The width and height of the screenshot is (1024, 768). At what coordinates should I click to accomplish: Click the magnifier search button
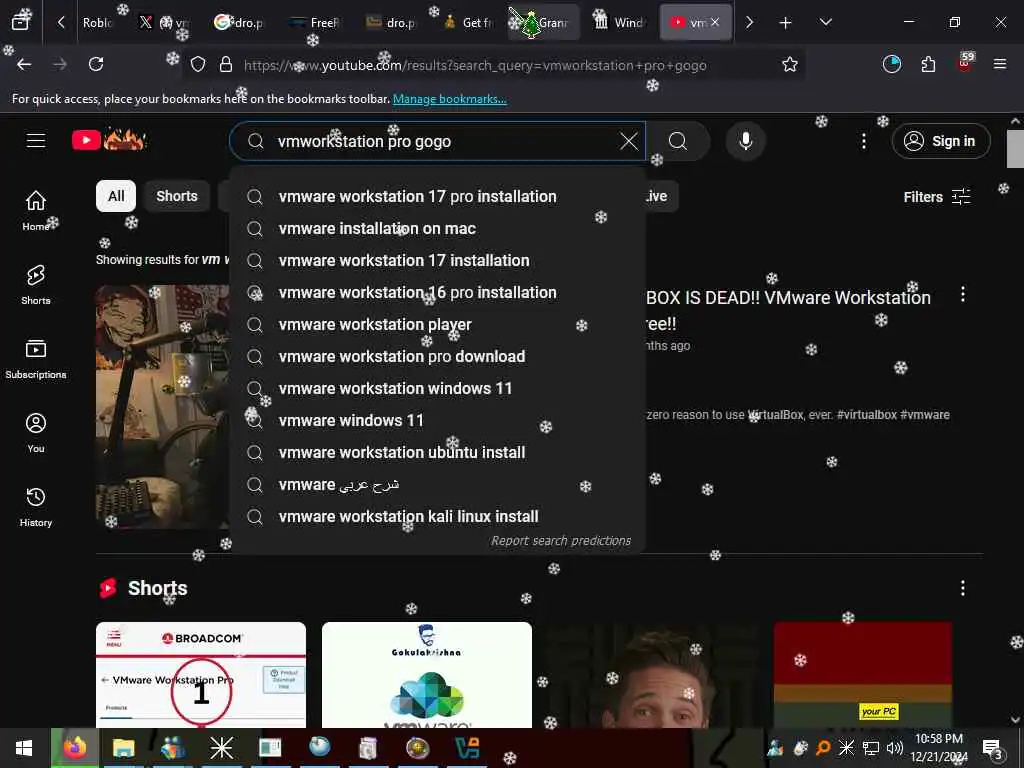tap(678, 141)
